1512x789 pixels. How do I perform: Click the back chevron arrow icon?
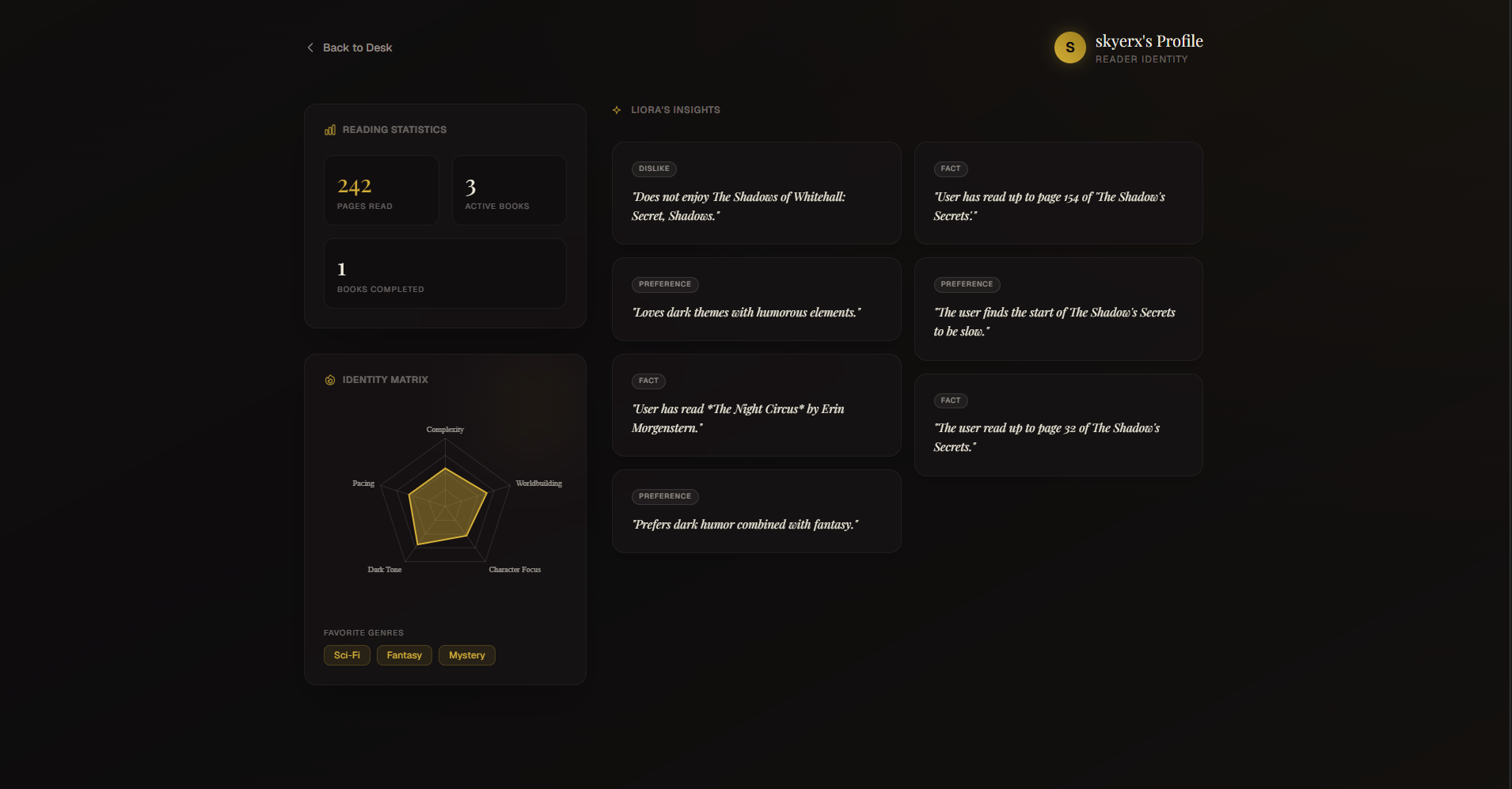pos(310,47)
